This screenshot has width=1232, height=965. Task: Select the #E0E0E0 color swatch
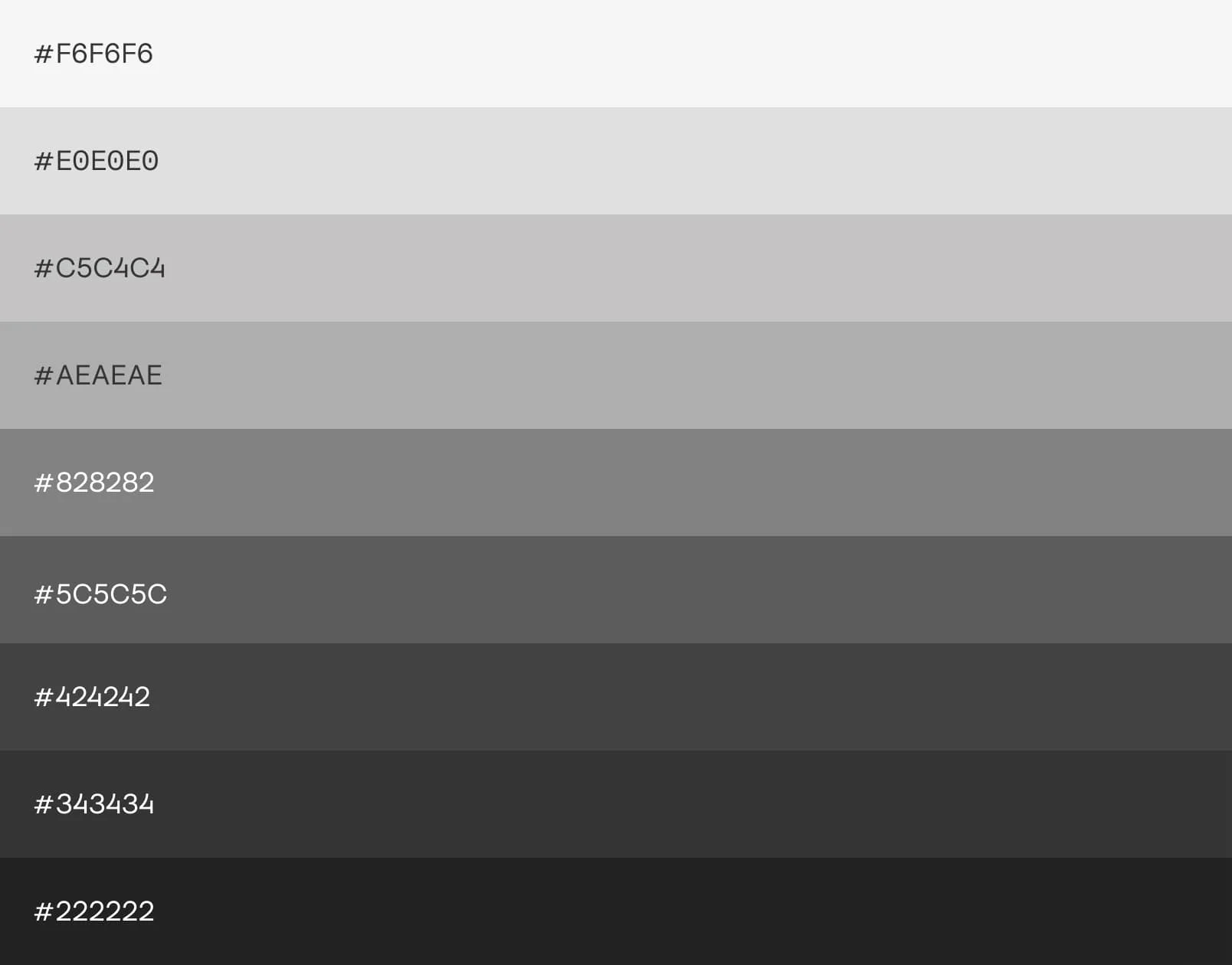[616, 161]
